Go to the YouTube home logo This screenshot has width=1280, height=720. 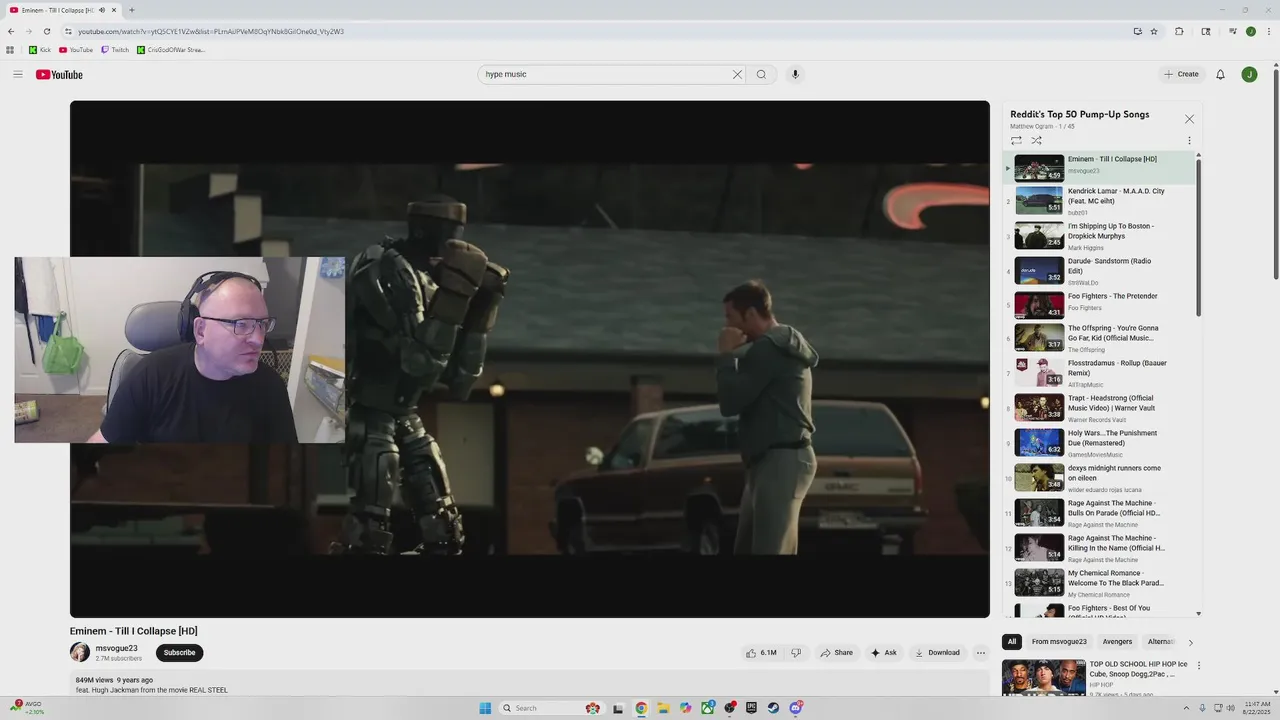[59, 74]
